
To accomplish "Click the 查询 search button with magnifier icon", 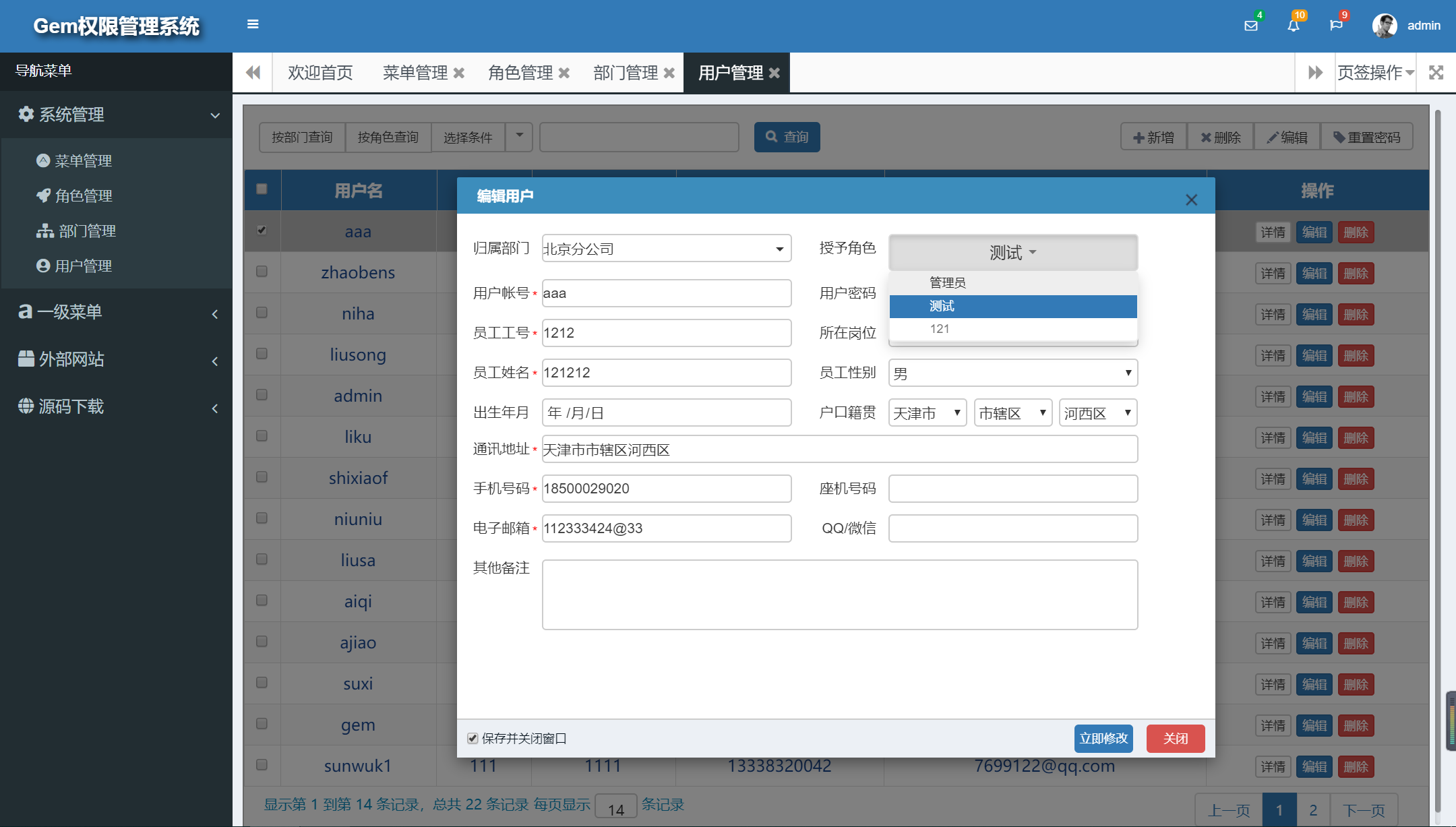I will (x=787, y=137).
